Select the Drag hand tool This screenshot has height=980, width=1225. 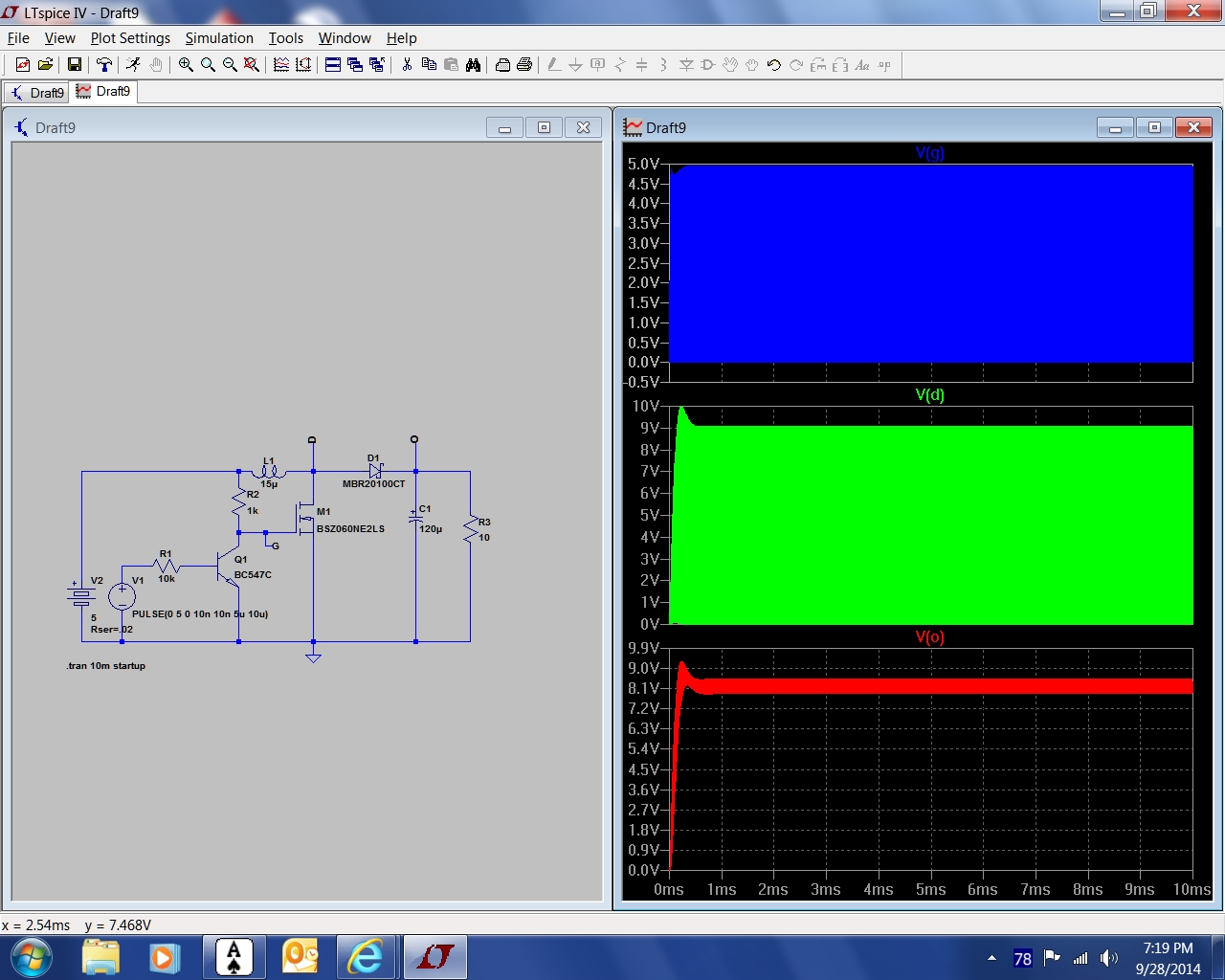[x=752, y=65]
